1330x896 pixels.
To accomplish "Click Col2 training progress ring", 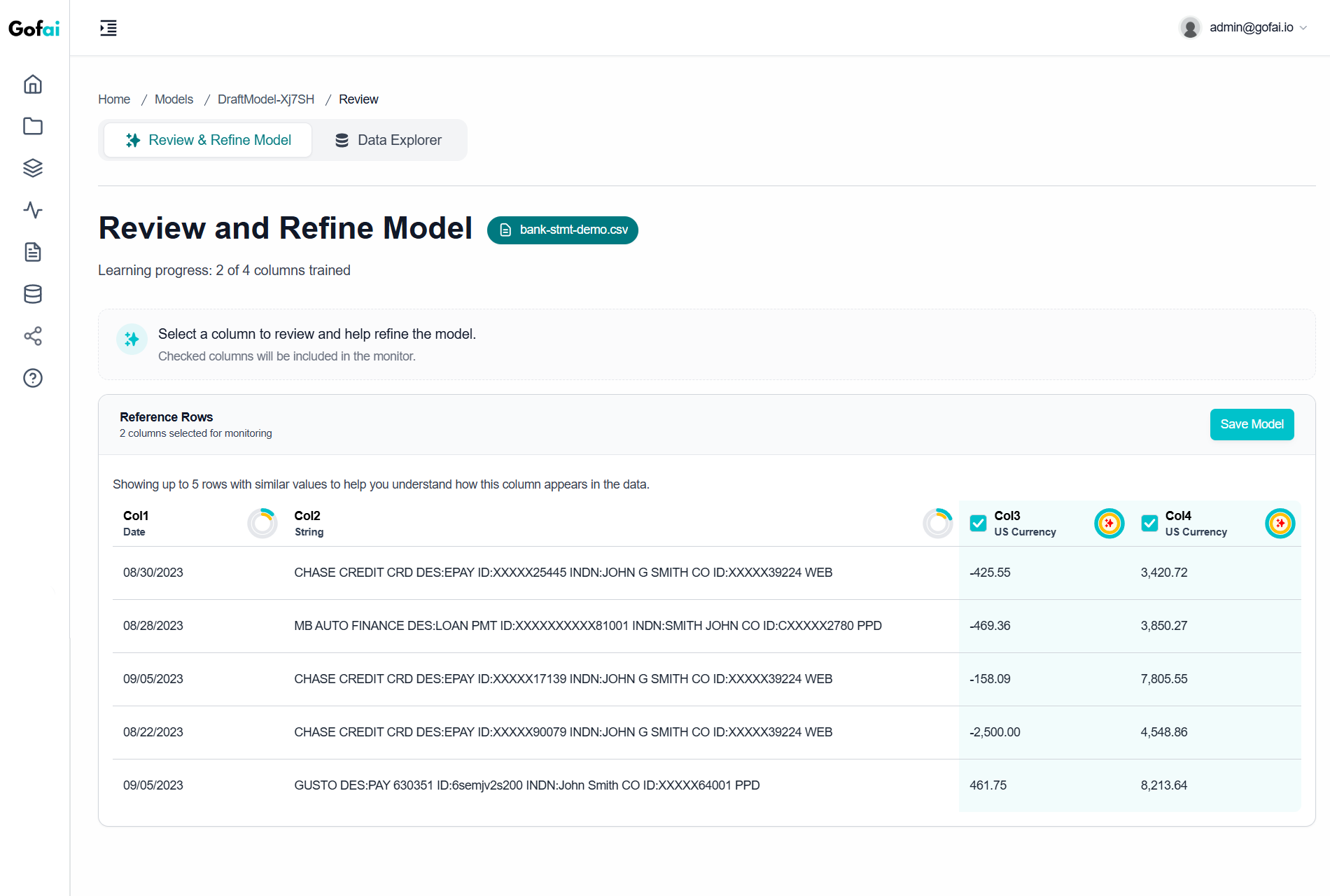I will [938, 524].
